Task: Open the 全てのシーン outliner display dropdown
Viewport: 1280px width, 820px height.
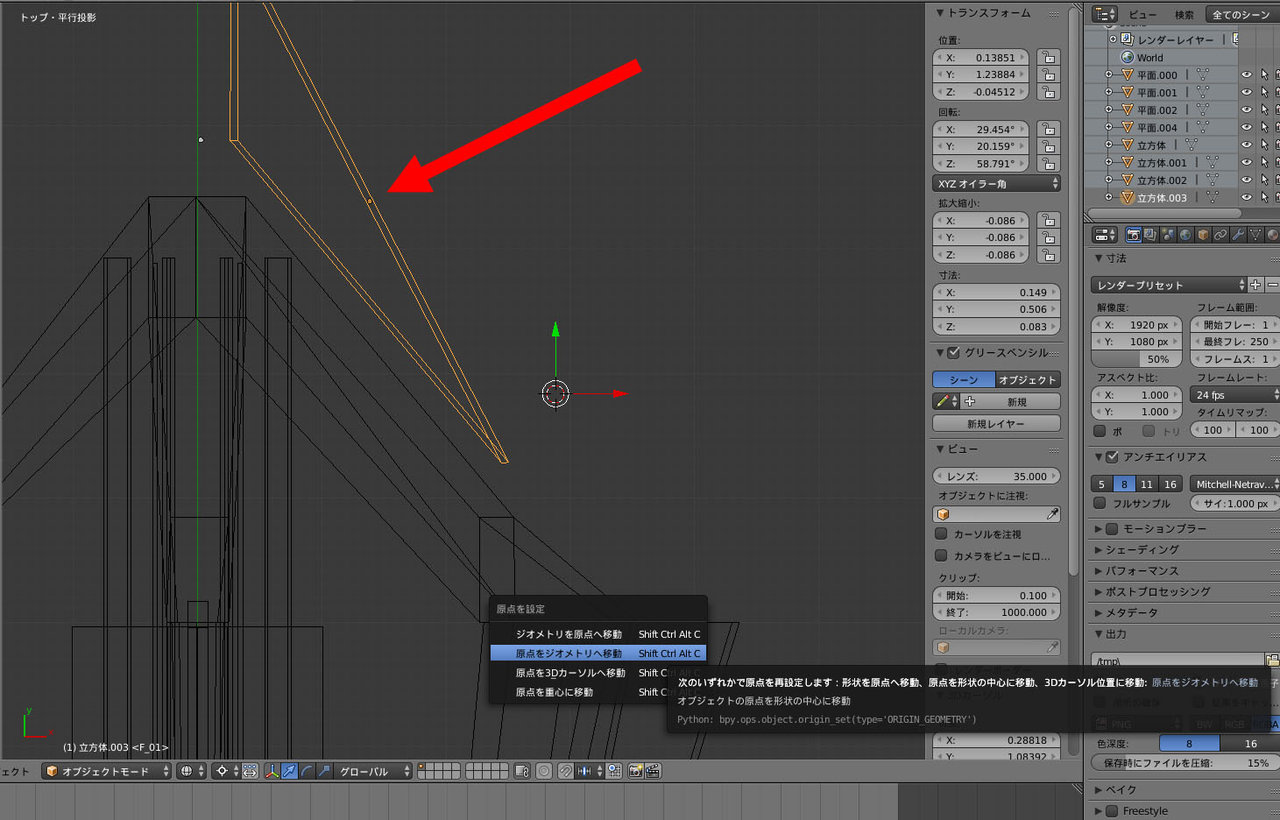Action: click(x=1242, y=14)
